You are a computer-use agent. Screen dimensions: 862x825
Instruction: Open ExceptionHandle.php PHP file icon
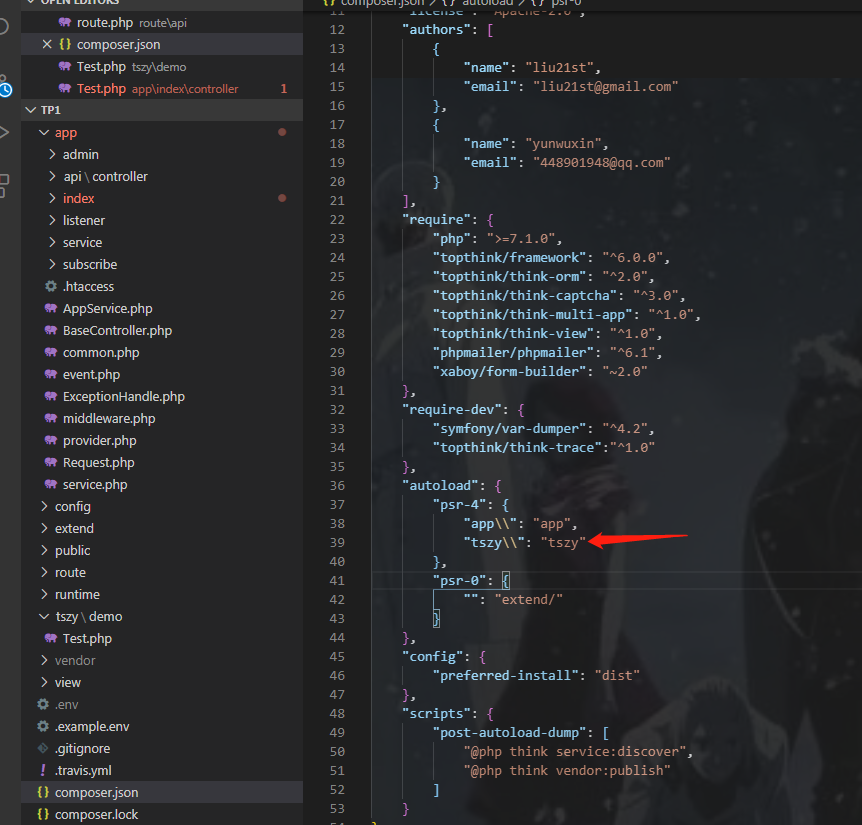51,396
